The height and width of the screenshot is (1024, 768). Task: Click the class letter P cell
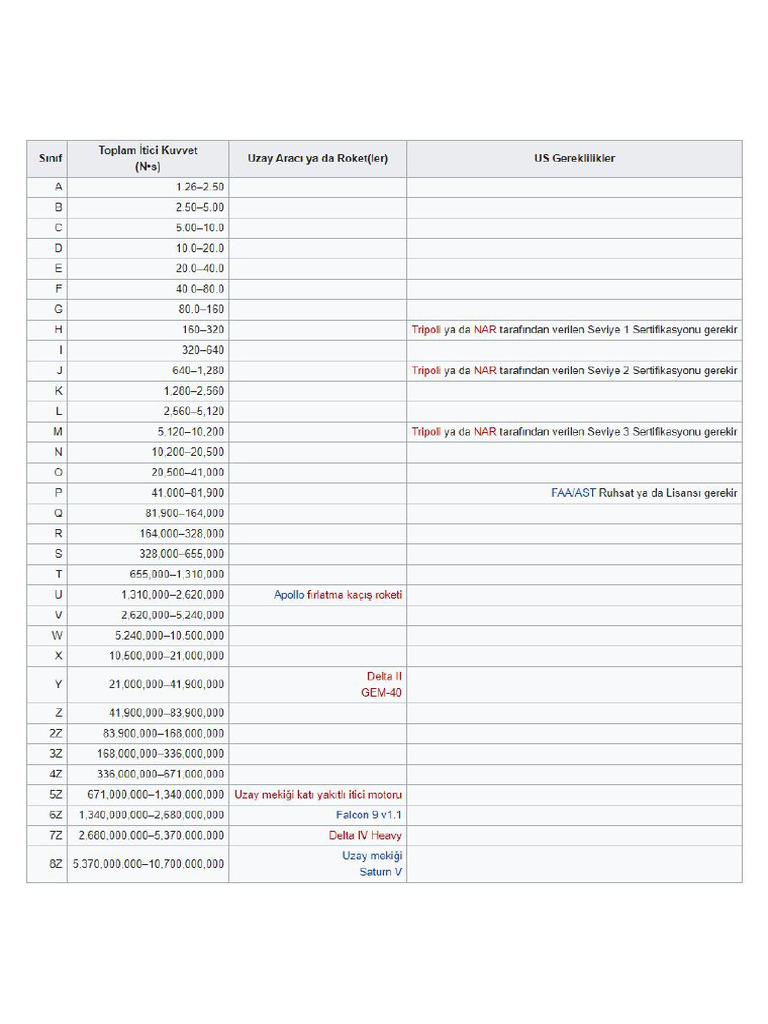point(47,493)
